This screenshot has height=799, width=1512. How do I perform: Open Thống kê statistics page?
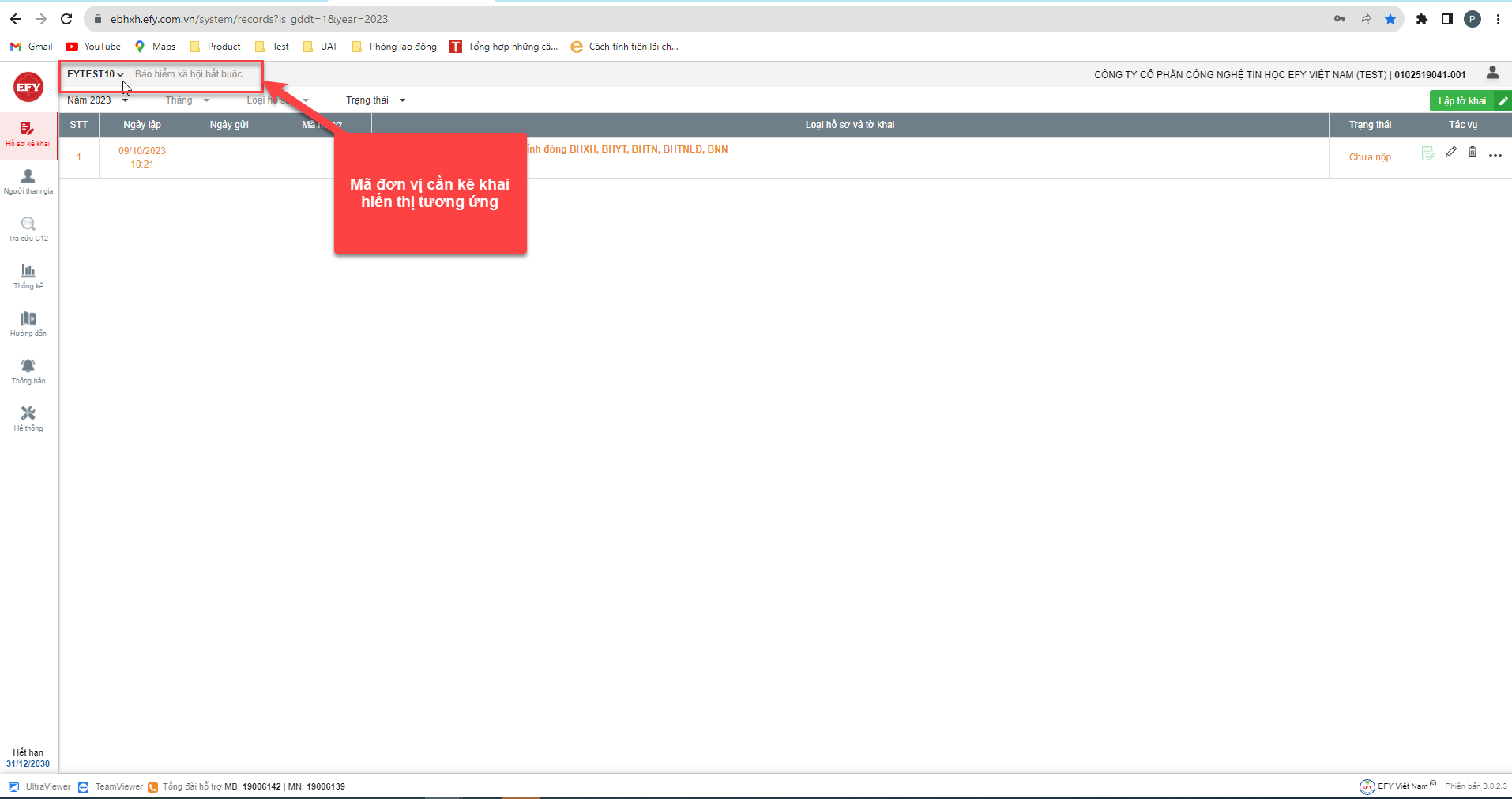pos(28,276)
